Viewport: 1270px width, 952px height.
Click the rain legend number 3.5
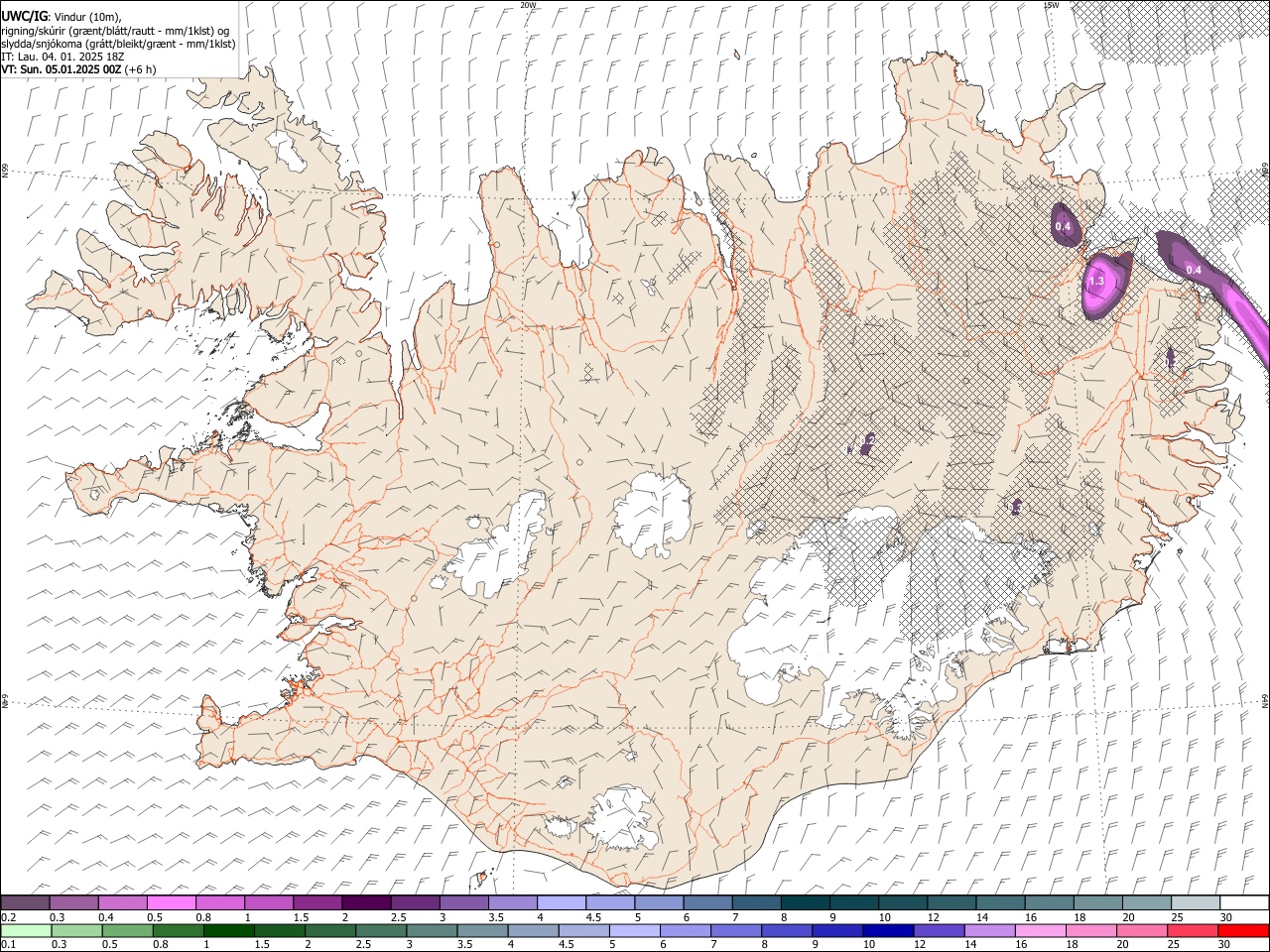click(464, 945)
